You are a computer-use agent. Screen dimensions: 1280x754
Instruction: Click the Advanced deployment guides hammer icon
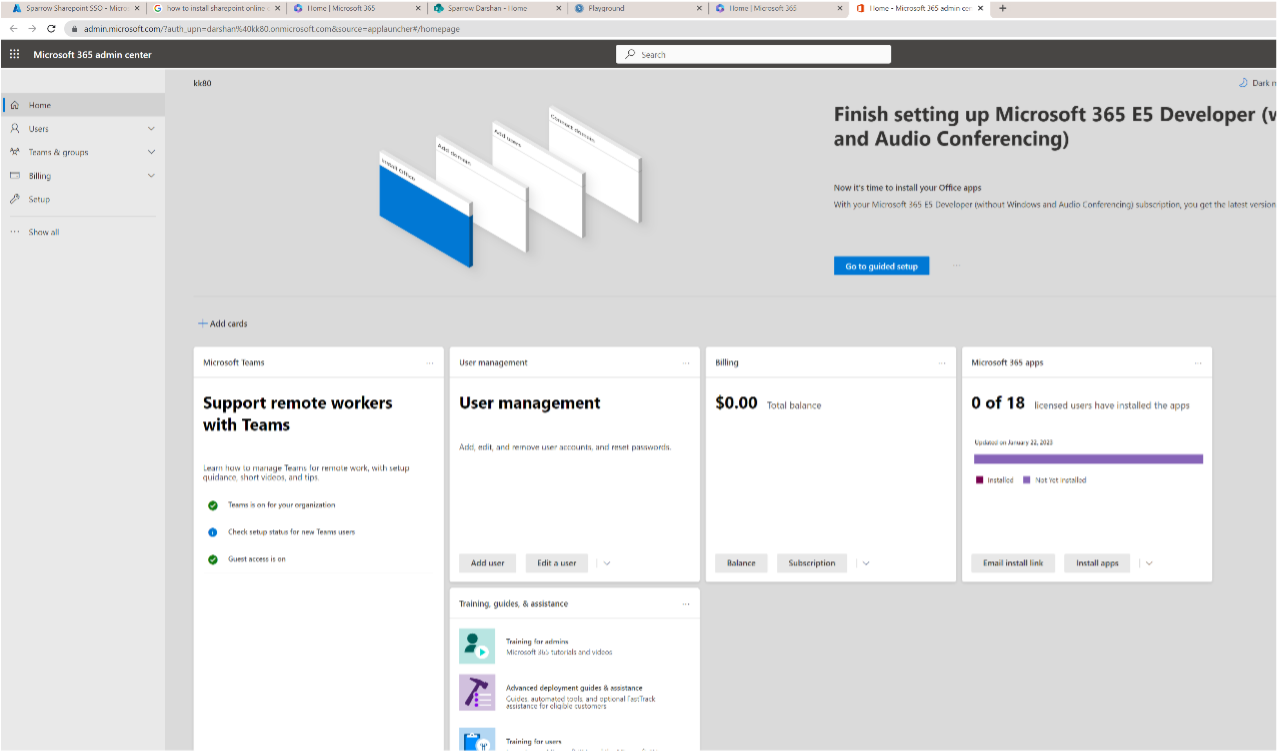pyautogui.click(x=477, y=692)
